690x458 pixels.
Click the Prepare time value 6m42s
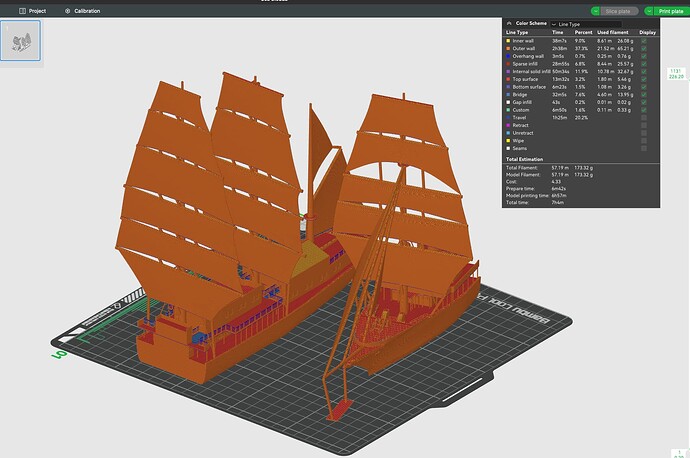click(x=558, y=188)
